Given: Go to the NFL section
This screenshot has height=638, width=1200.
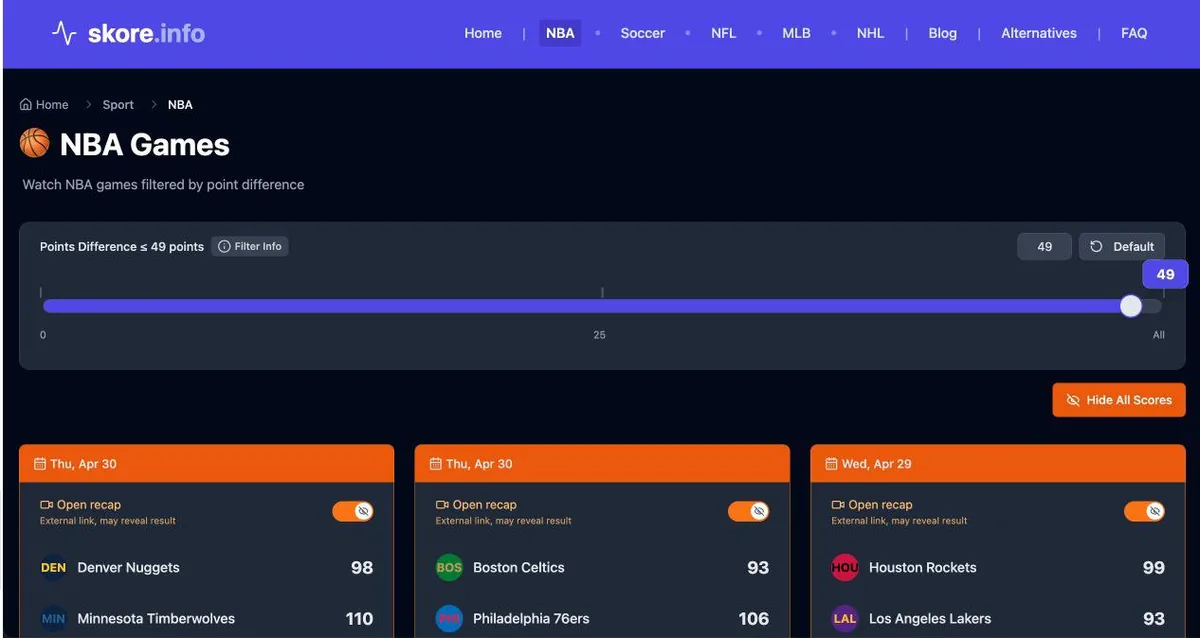Looking at the screenshot, I should click(723, 33).
